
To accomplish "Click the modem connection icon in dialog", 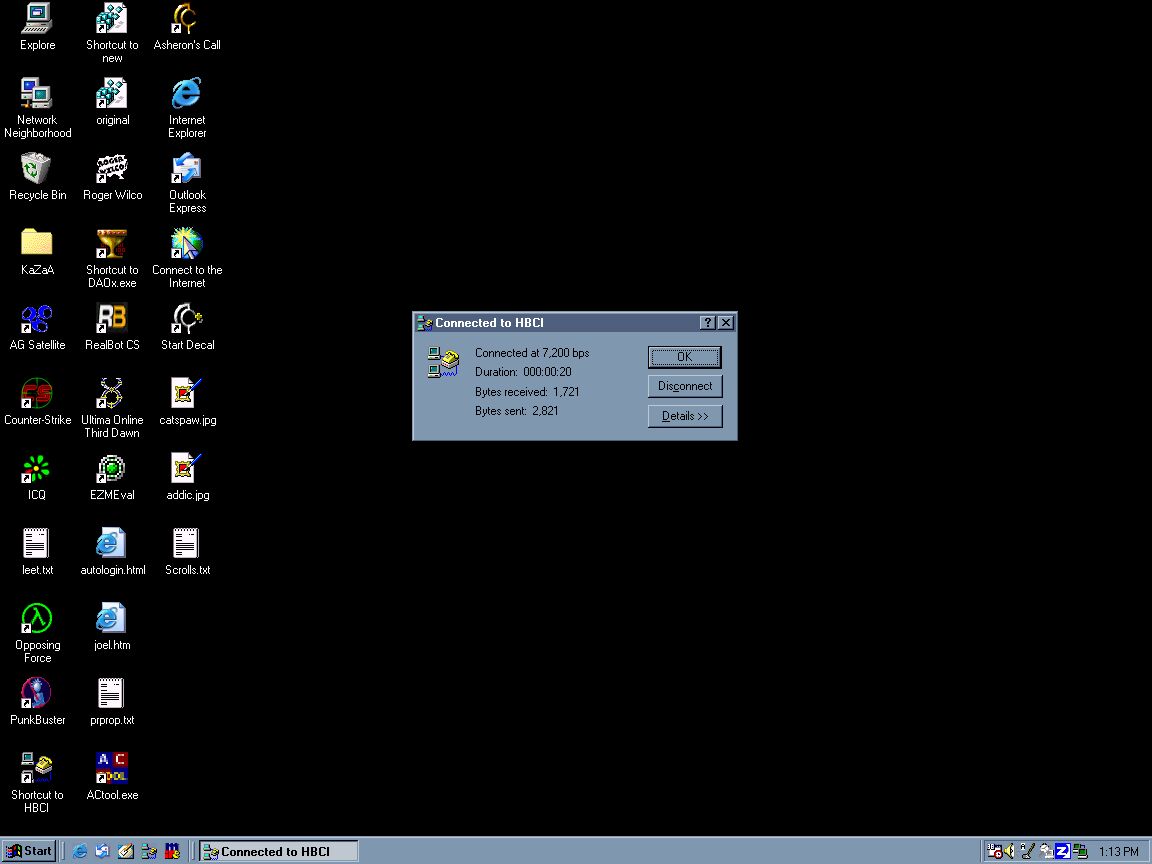I will coord(443,362).
